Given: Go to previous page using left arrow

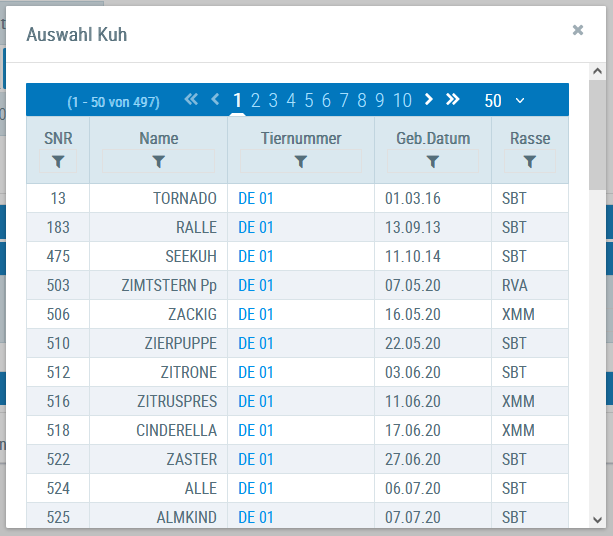Looking at the screenshot, I should (x=215, y=100).
